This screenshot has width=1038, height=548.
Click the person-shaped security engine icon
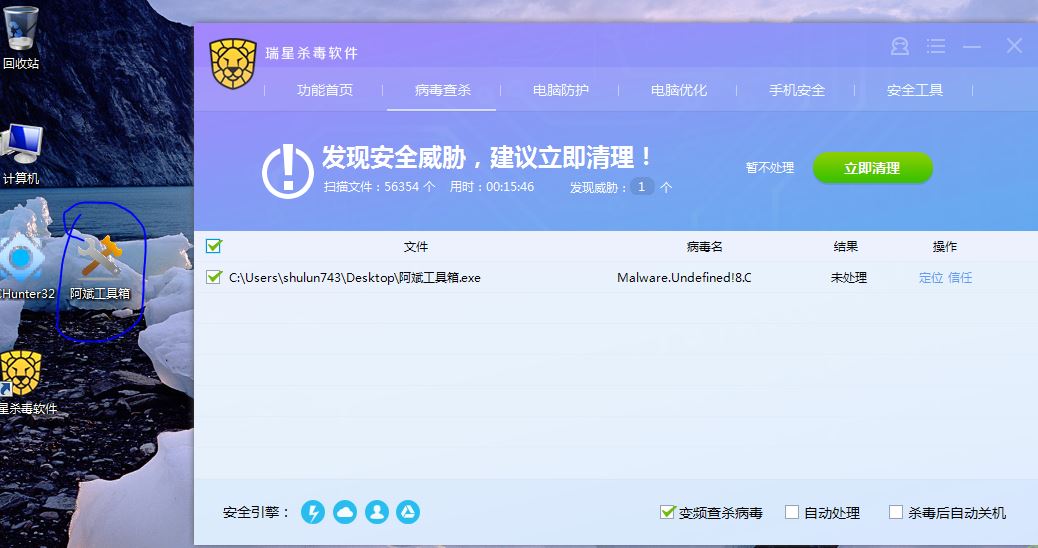pos(376,512)
